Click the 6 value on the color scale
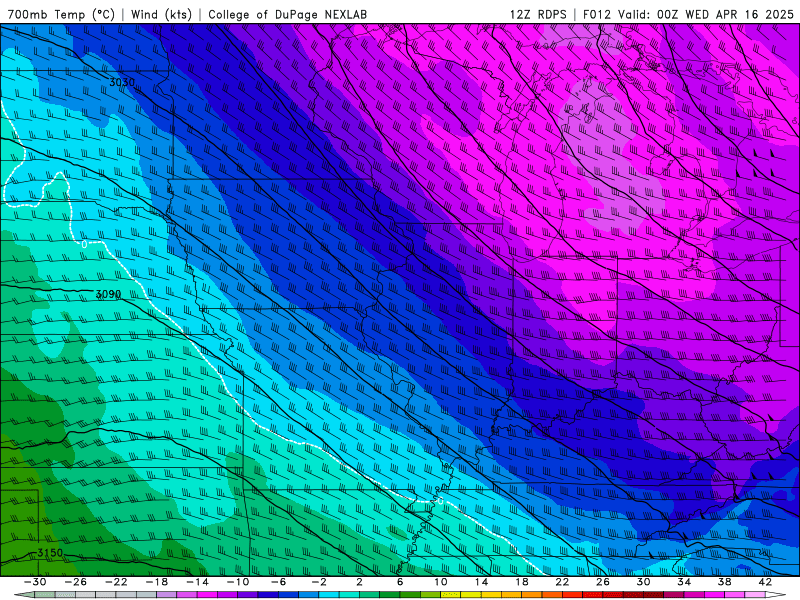This screenshot has height=600, width=800. 400,582
